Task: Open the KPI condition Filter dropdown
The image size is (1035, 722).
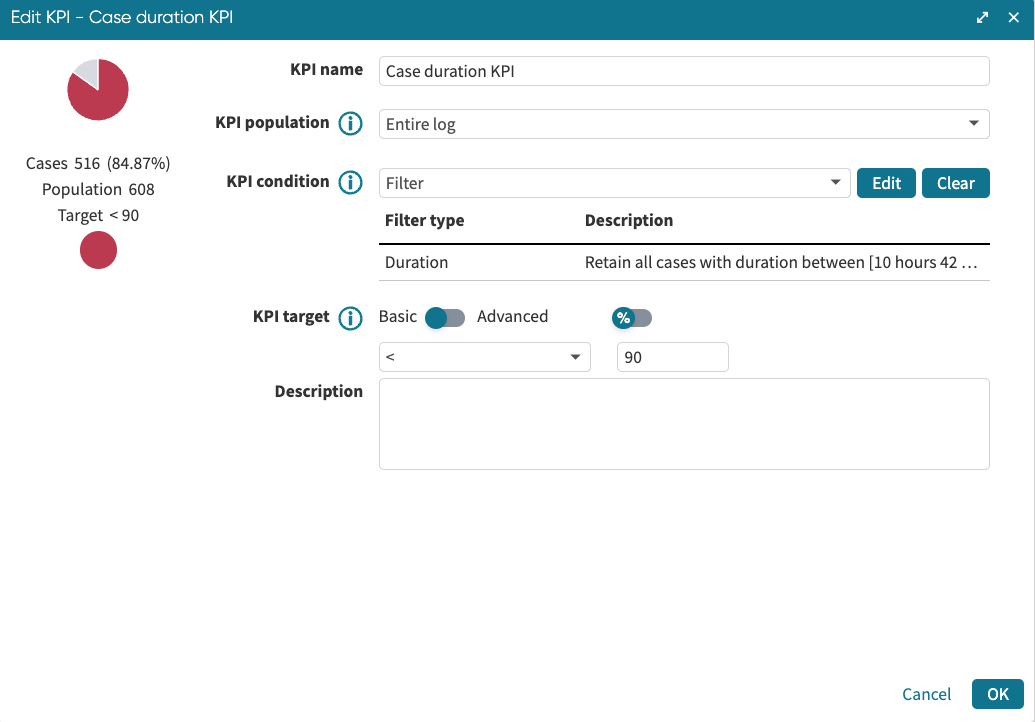Action: click(x=614, y=183)
